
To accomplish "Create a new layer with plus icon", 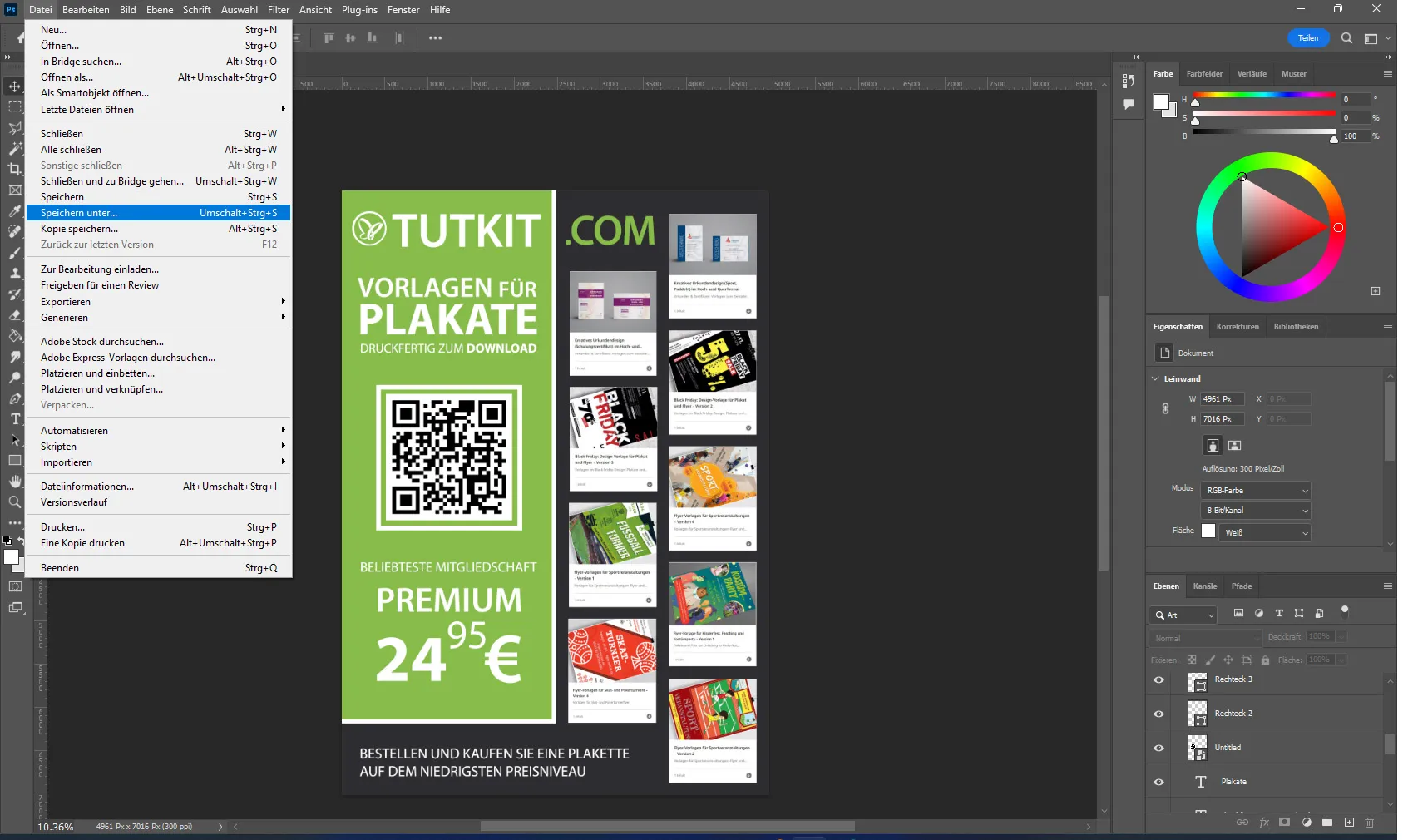I will point(1349,823).
